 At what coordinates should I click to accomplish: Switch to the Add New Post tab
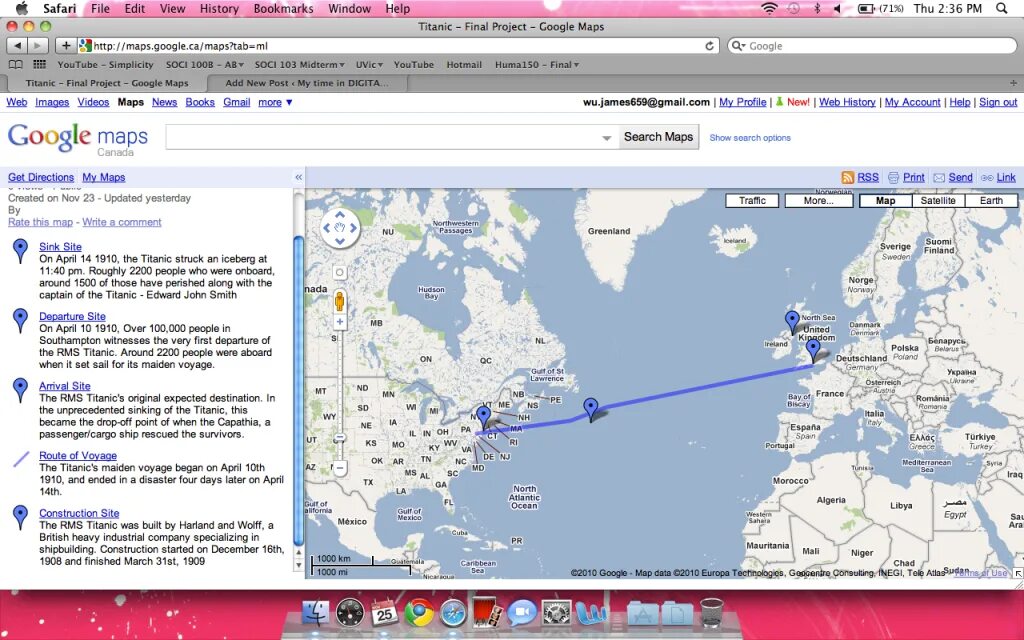click(306, 83)
